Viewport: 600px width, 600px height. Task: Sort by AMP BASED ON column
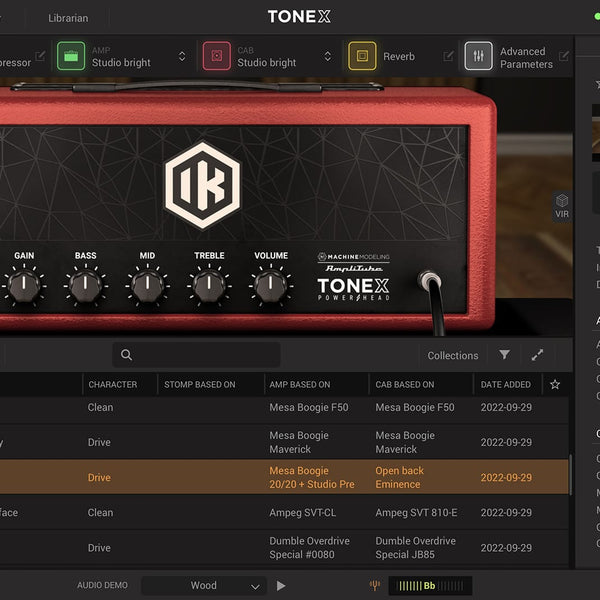(x=300, y=385)
